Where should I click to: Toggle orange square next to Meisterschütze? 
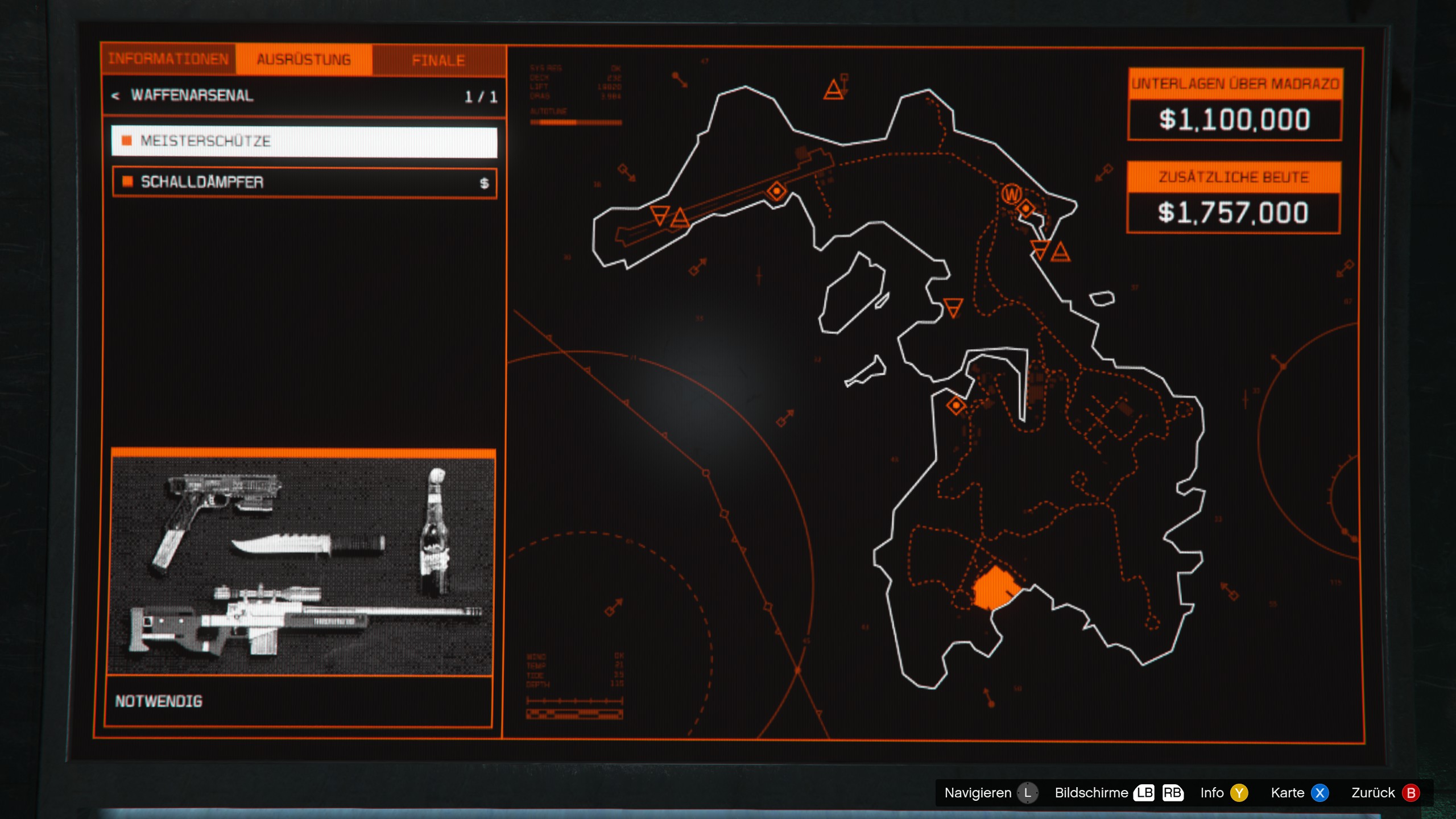[x=127, y=140]
